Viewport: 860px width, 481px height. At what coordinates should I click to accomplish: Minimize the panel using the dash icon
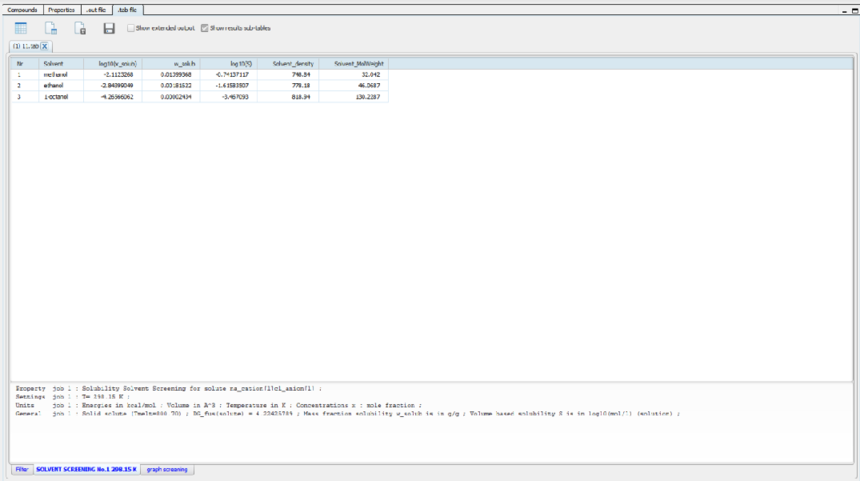tap(843, 9)
